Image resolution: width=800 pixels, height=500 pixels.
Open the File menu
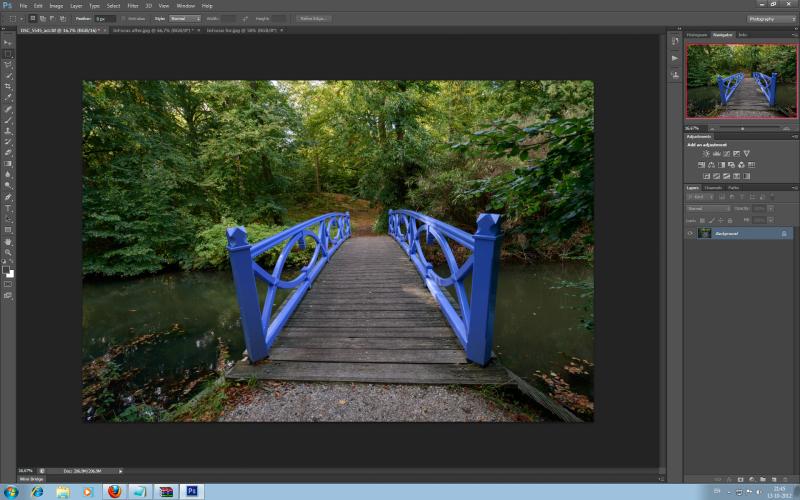point(23,6)
